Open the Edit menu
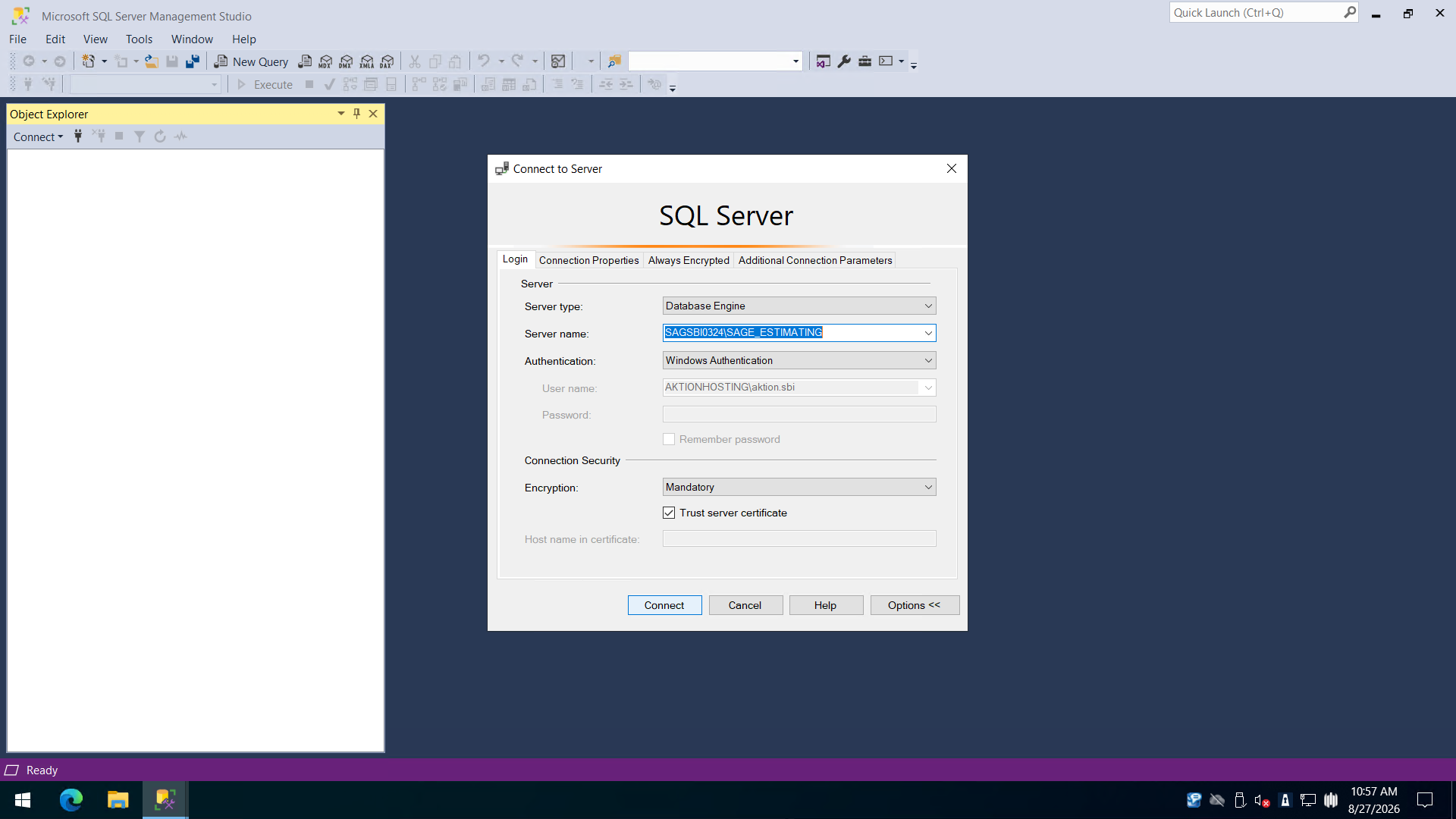 55,39
